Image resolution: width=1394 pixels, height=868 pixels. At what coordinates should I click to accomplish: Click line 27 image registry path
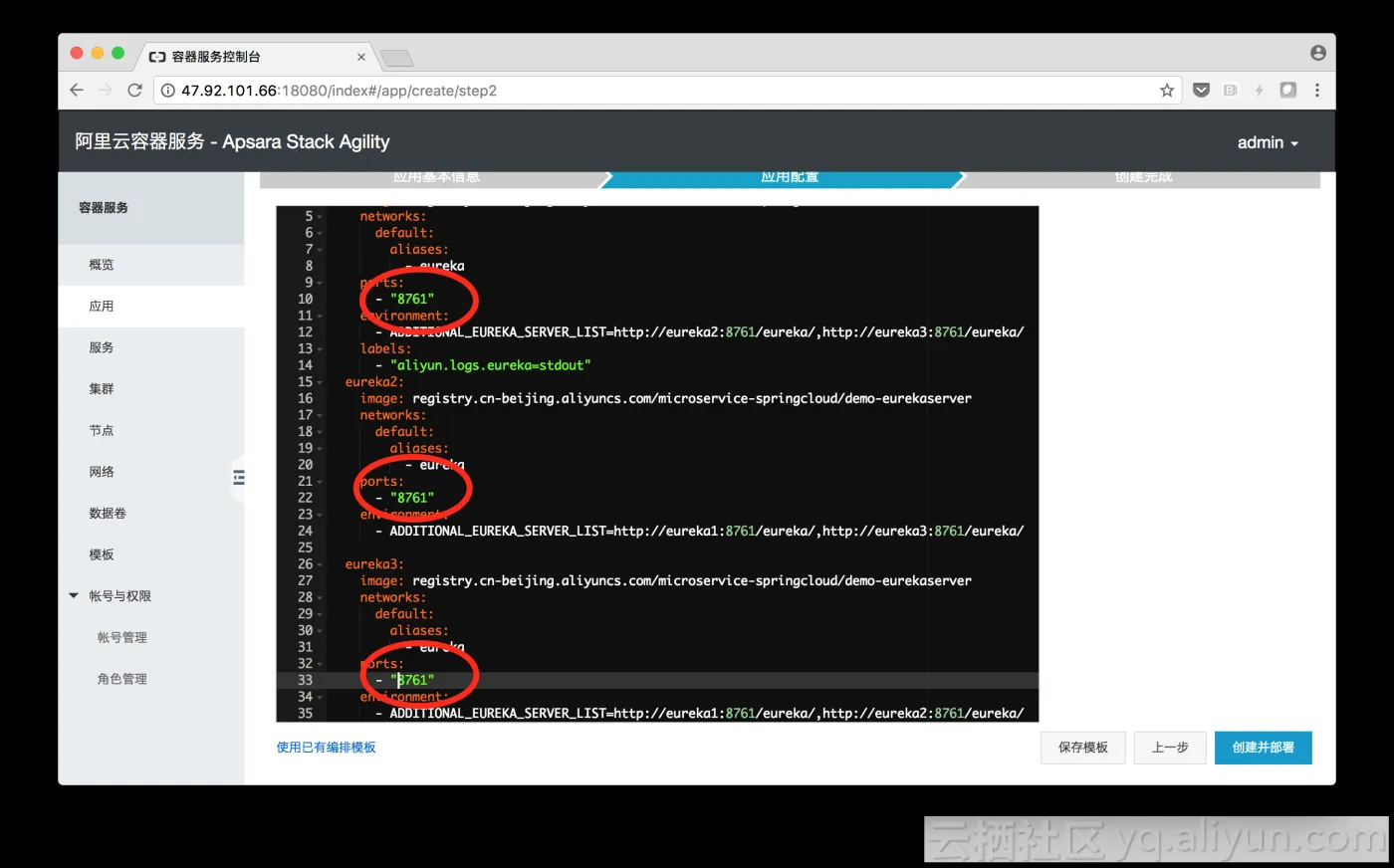point(692,580)
